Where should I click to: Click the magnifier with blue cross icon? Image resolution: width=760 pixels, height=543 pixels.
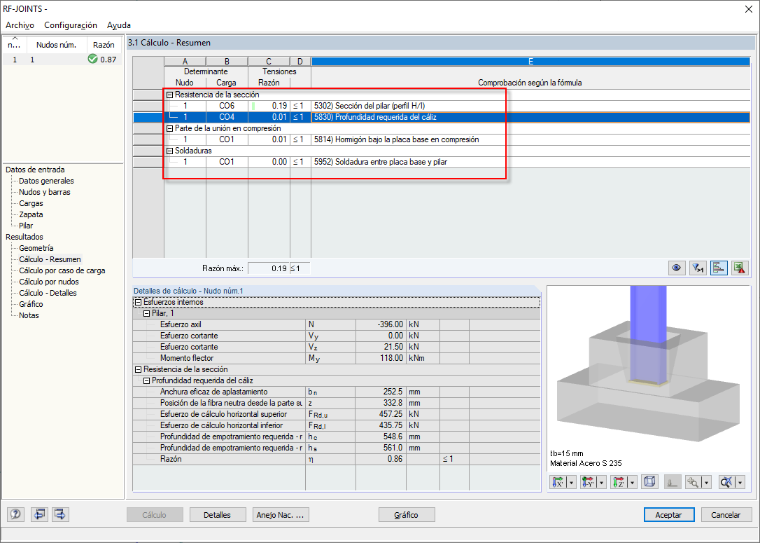tap(727, 482)
